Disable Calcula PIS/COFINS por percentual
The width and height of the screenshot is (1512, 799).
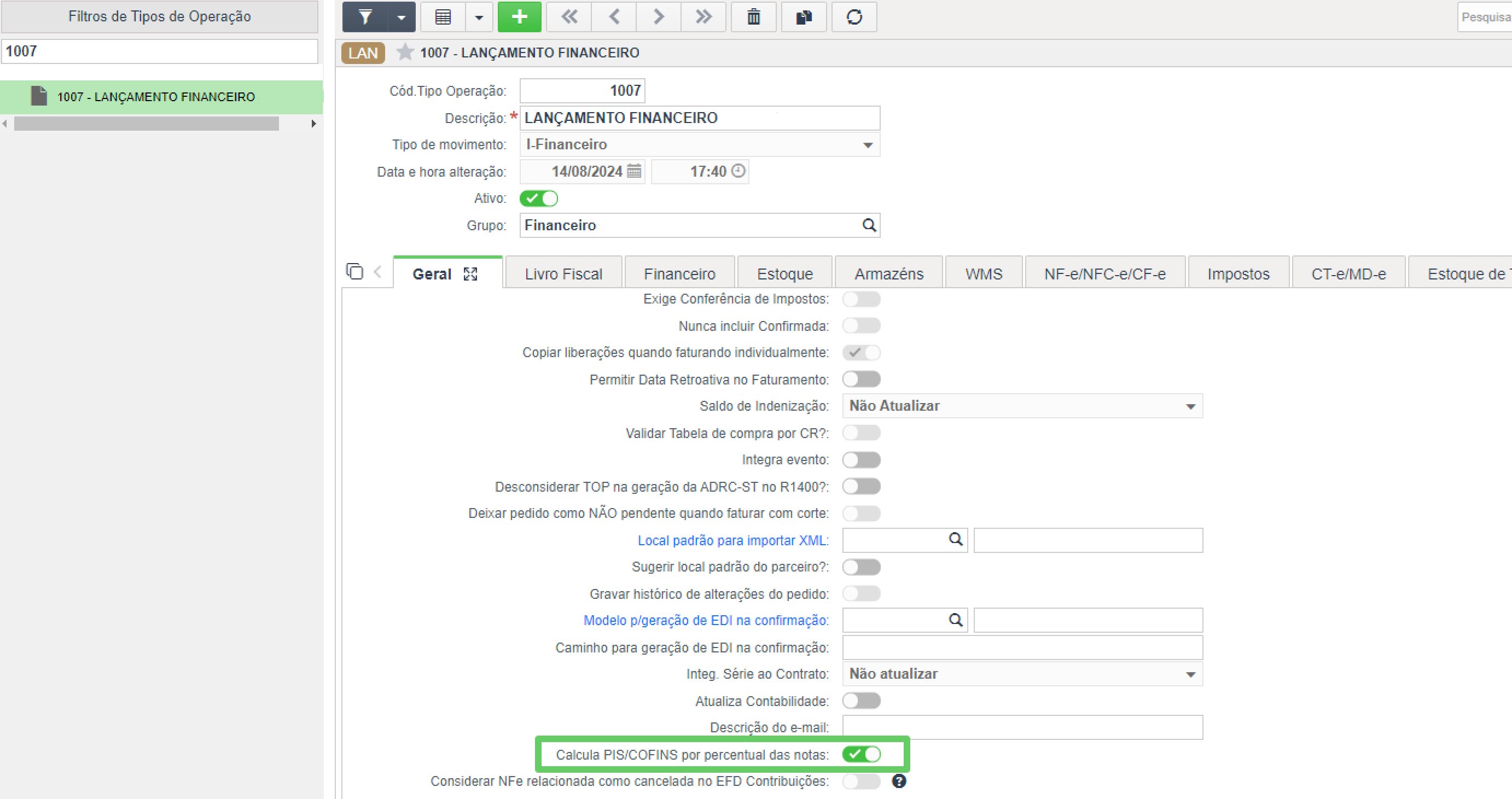pyautogui.click(x=861, y=754)
